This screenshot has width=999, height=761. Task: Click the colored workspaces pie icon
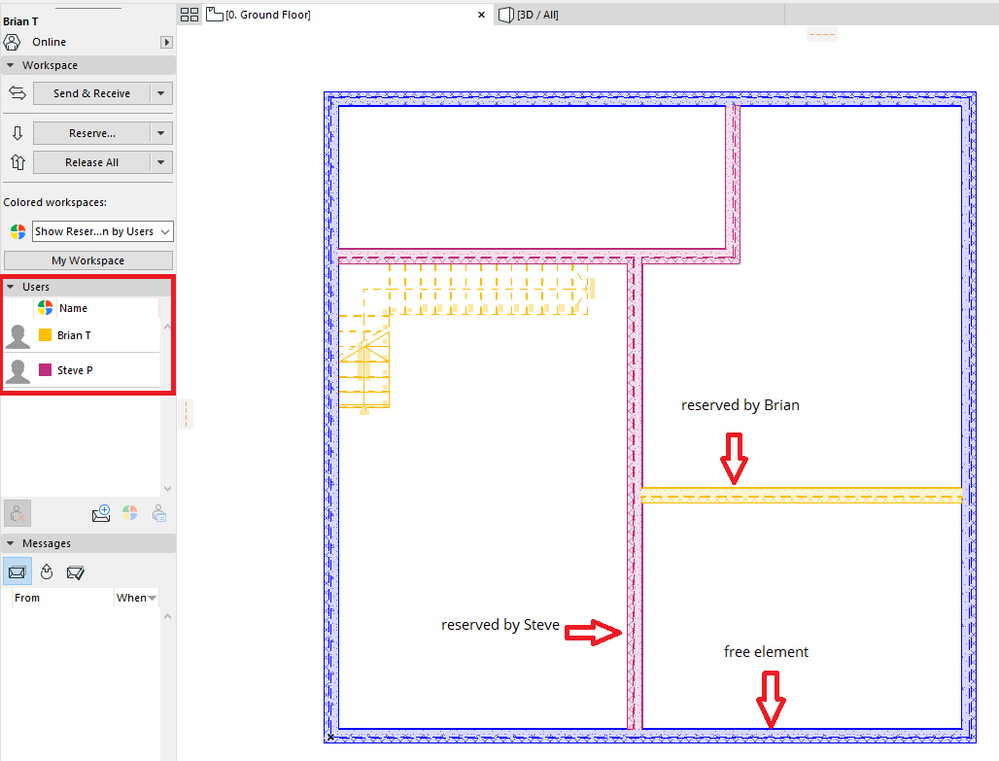tap(18, 231)
